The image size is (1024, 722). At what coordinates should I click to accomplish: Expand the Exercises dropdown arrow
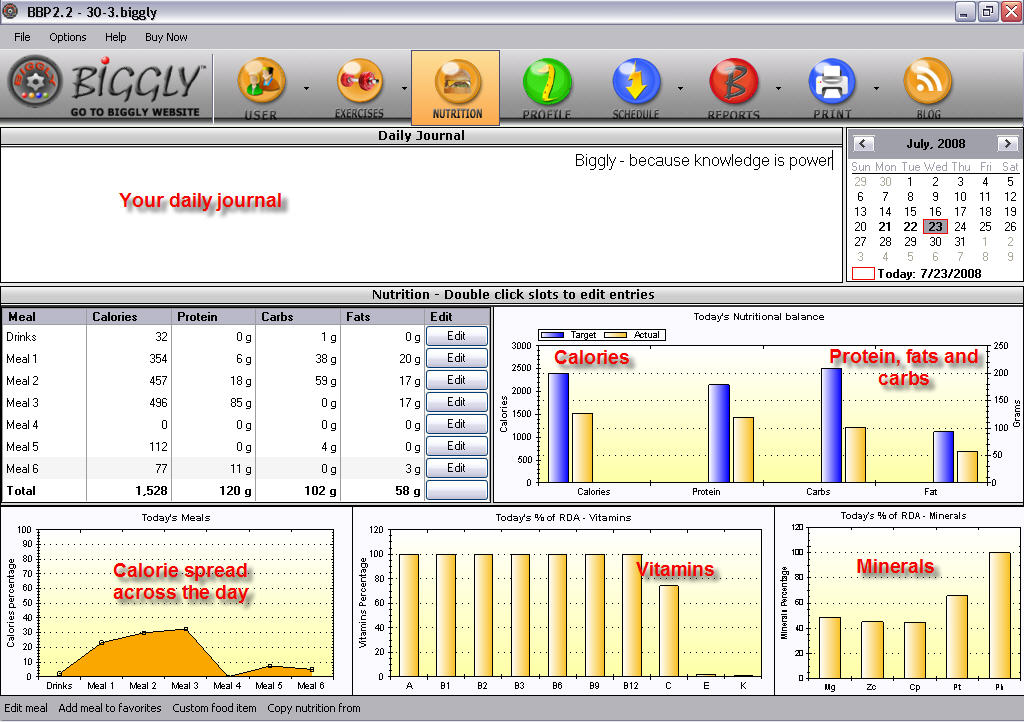point(404,88)
